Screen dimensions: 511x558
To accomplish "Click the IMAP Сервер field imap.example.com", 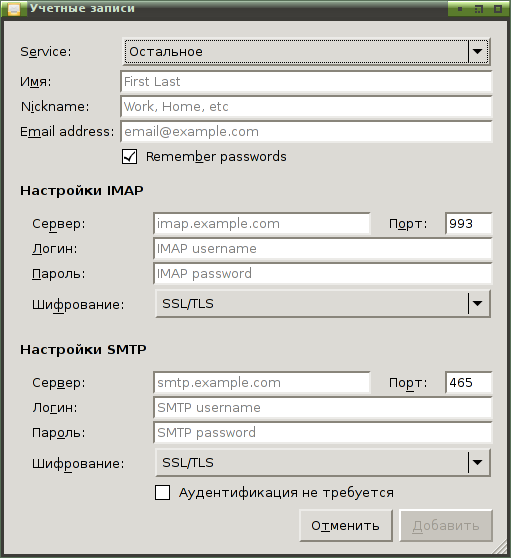I will tap(262, 223).
